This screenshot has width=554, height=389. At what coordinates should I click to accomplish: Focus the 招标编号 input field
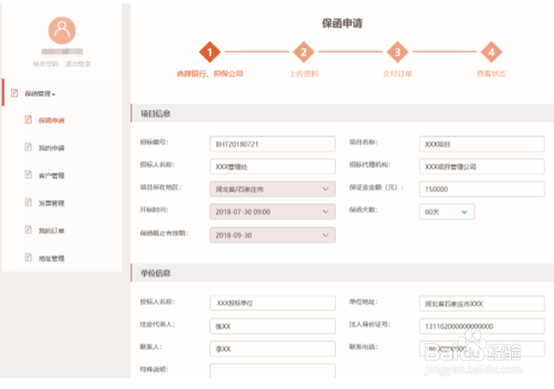point(272,144)
